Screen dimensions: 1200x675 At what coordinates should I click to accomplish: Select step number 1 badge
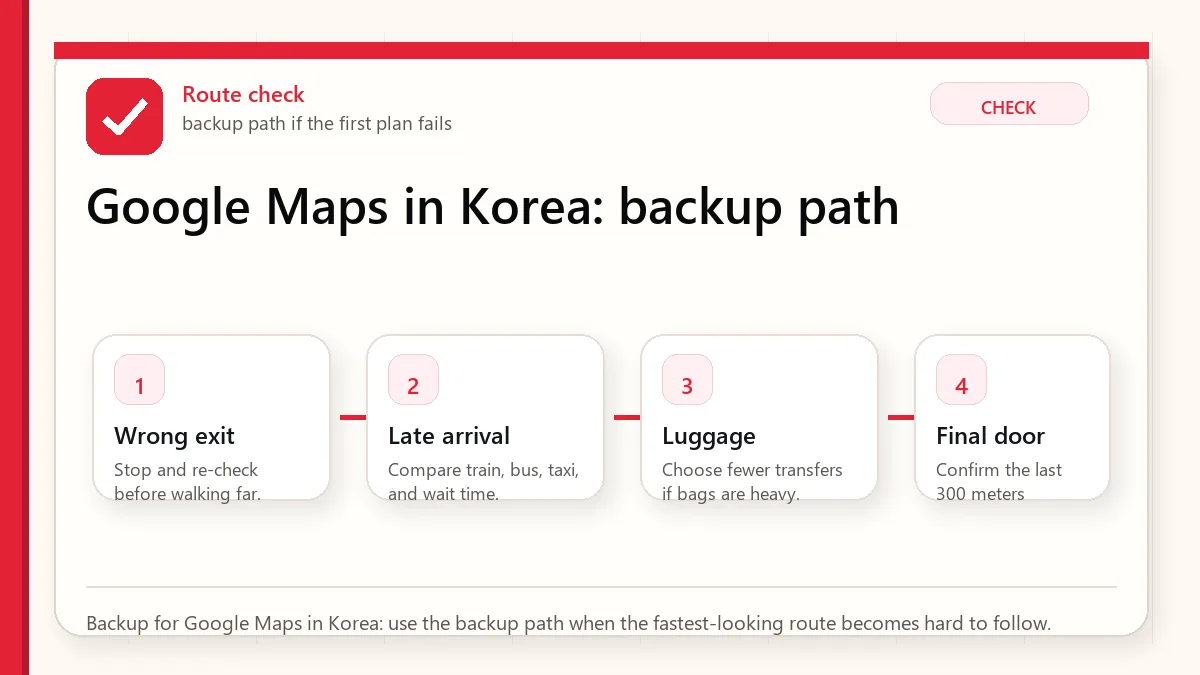(x=139, y=380)
